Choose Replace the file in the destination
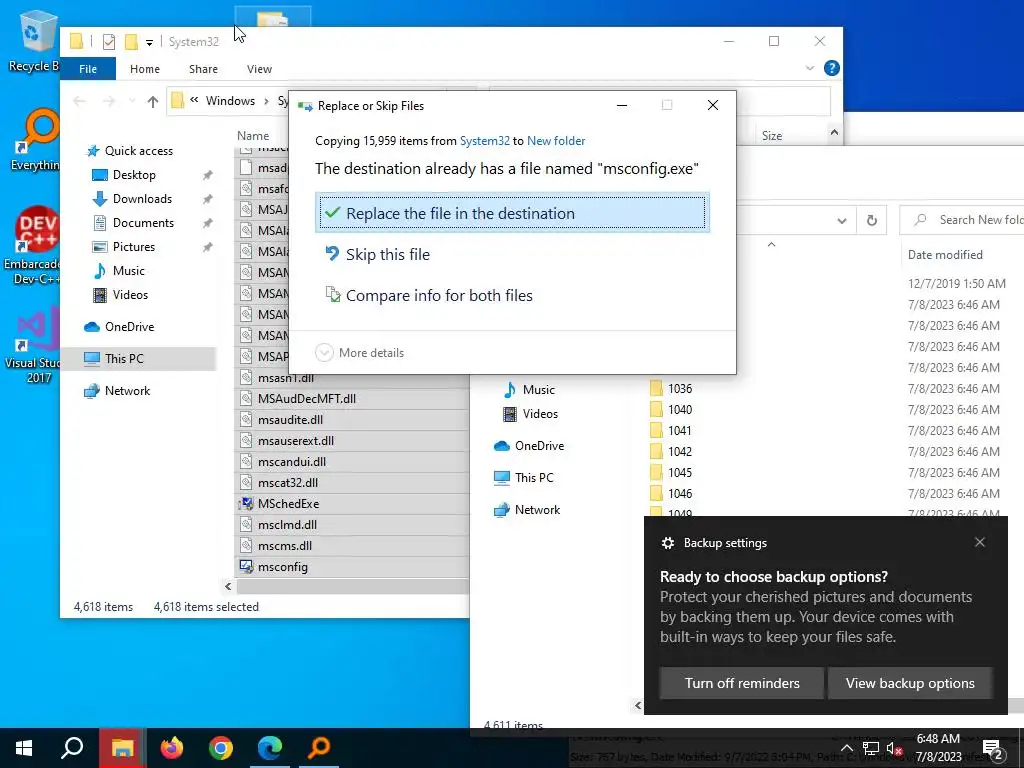The image size is (1024, 768). 513,213
